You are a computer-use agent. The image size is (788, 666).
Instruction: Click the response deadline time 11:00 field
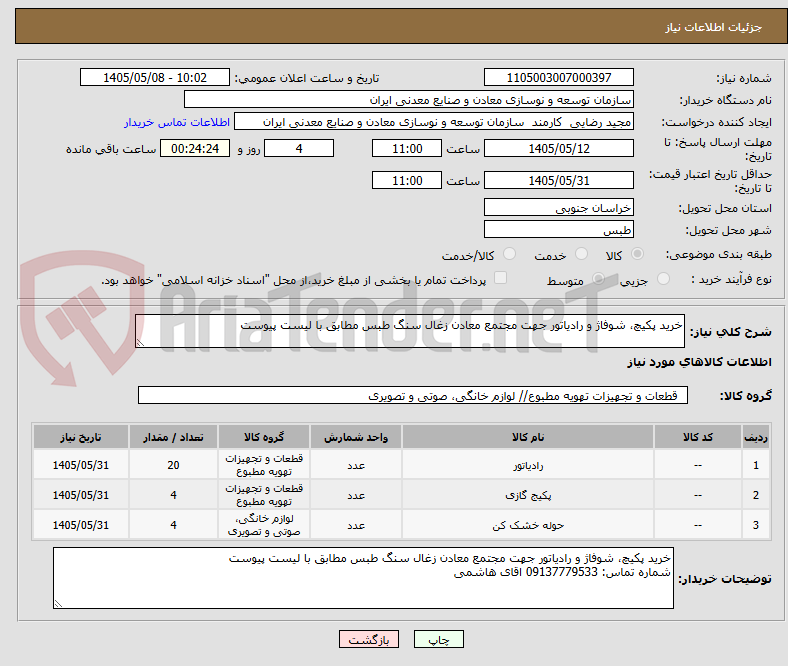pyautogui.click(x=407, y=148)
